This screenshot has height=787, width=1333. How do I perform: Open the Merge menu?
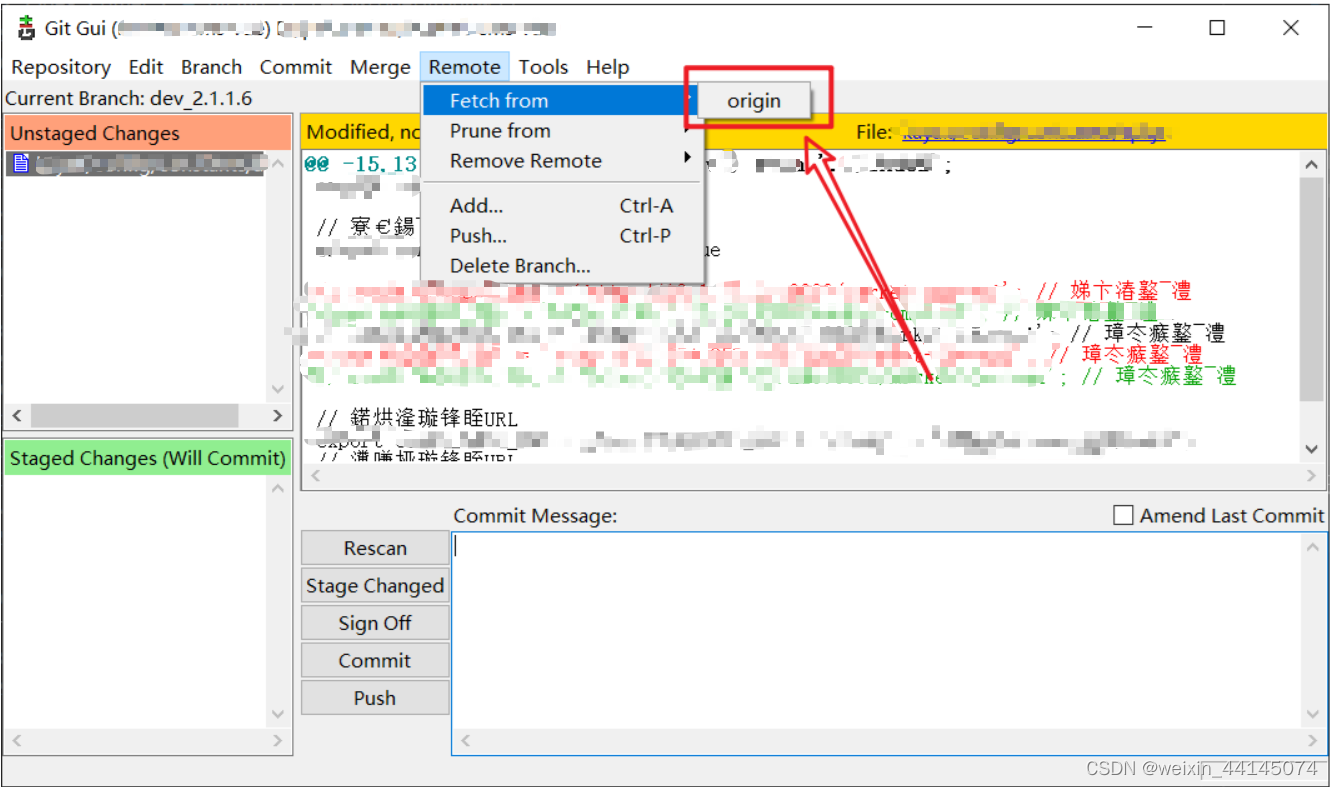[380, 67]
